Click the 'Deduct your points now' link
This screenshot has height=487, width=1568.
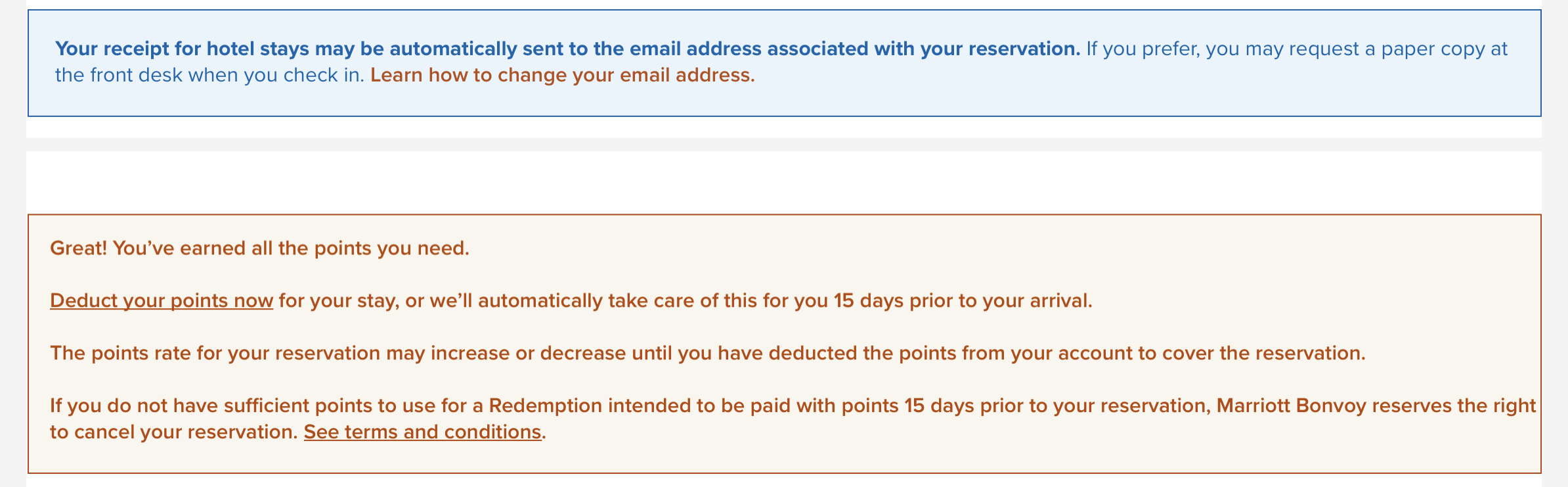(162, 300)
